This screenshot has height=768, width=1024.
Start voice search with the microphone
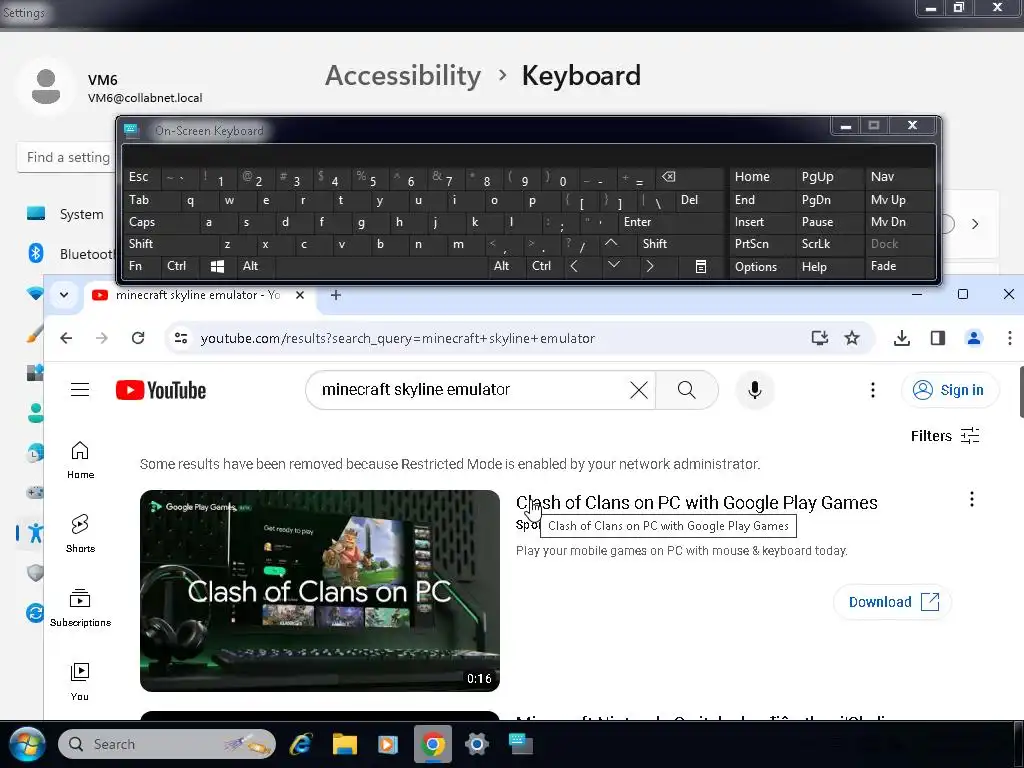click(x=754, y=390)
